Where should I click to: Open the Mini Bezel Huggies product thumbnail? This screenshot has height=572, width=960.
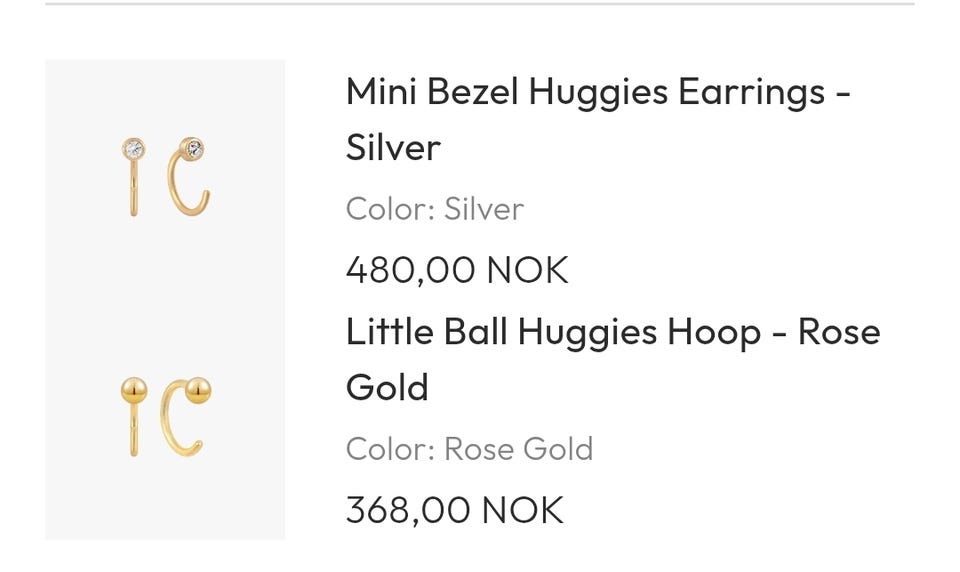[x=165, y=179]
